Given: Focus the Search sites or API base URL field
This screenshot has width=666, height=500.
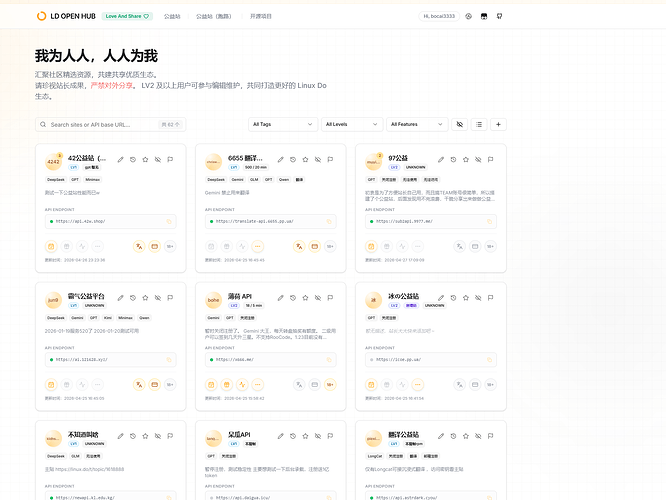Looking at the screenshot, I should point(110,124).
